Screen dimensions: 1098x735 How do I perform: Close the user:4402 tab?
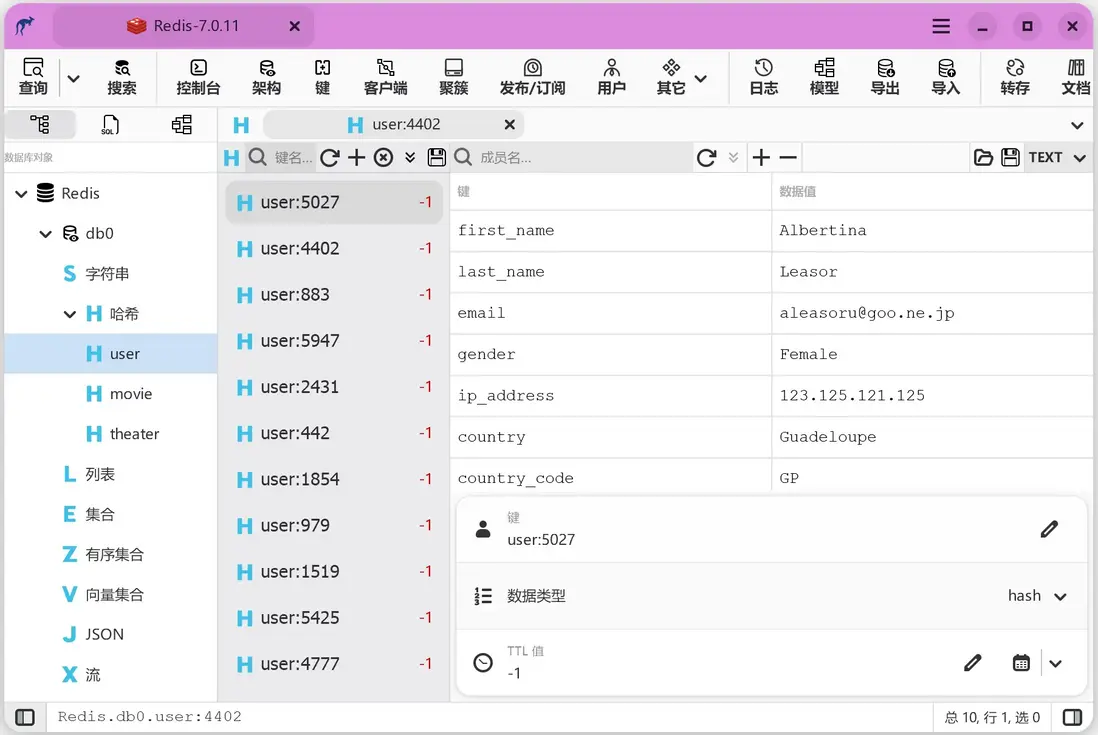[x=510, y=125]
